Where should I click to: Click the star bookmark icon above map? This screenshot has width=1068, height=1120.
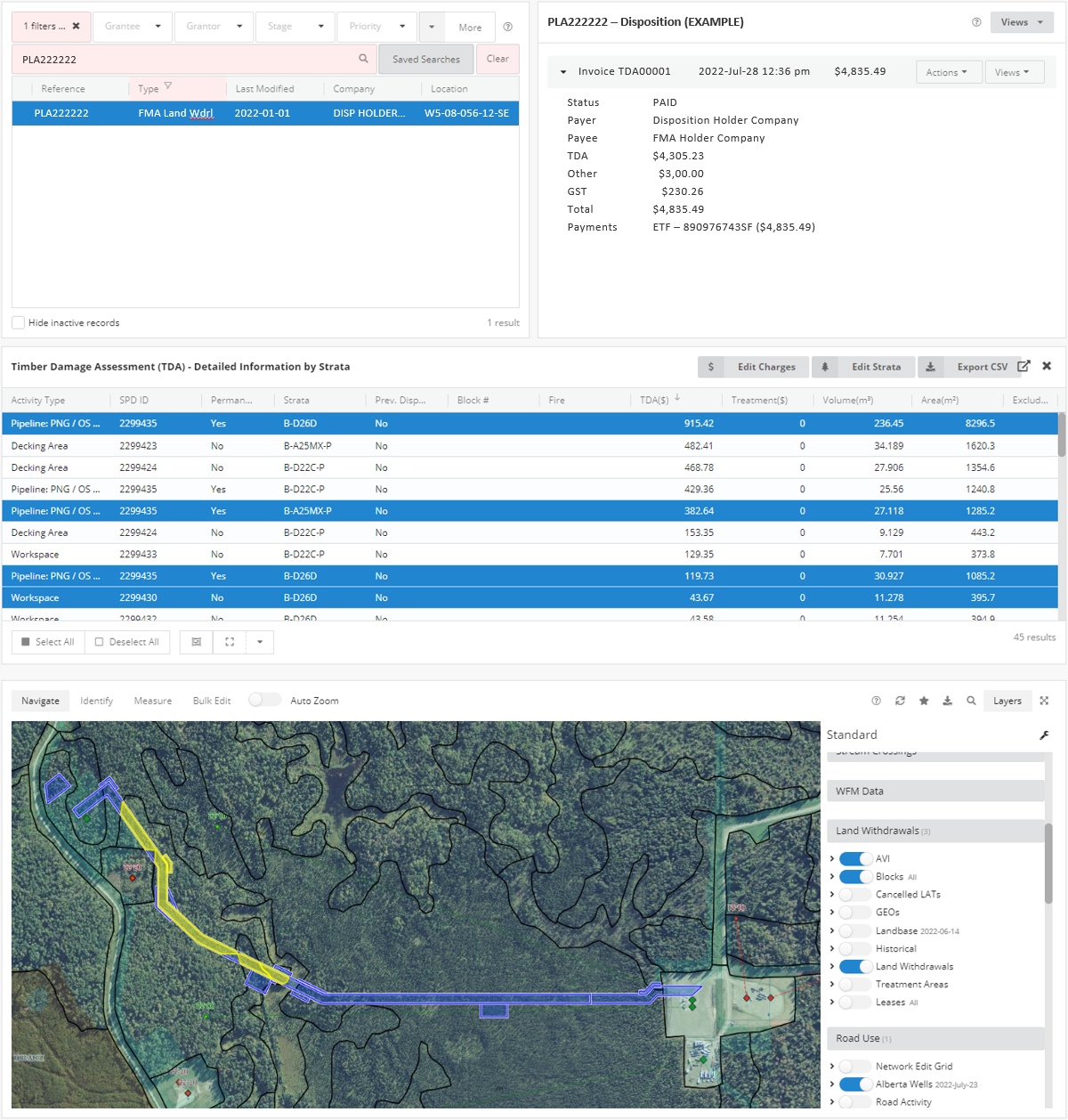924,701
